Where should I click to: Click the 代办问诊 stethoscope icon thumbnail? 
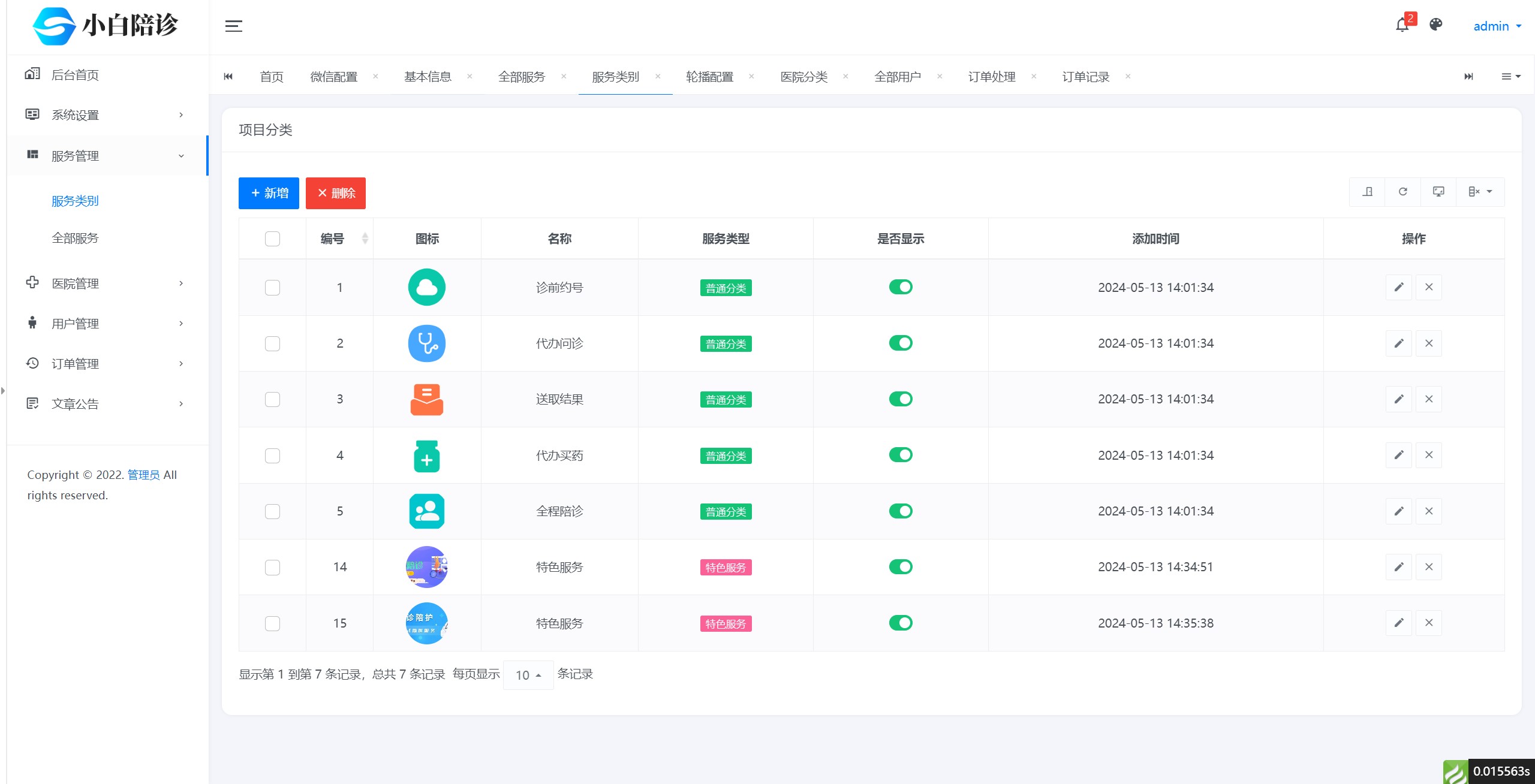tap(427, 343)
